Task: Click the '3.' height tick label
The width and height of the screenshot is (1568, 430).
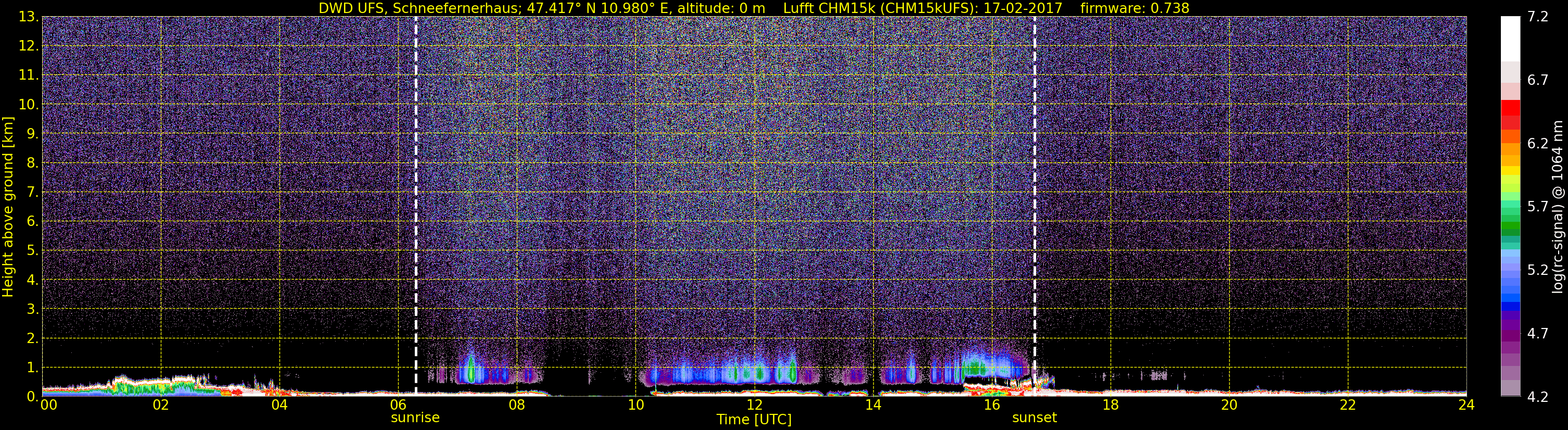Action: pyautogui.click(x=32, y=309)
